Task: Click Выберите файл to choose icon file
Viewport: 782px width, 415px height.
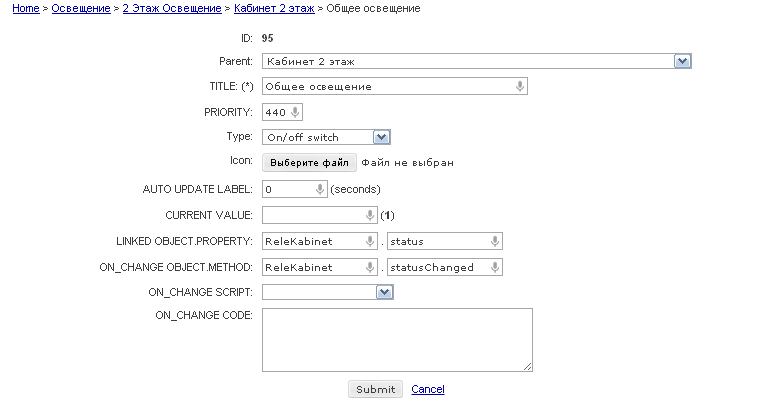Action: point(309,163)
